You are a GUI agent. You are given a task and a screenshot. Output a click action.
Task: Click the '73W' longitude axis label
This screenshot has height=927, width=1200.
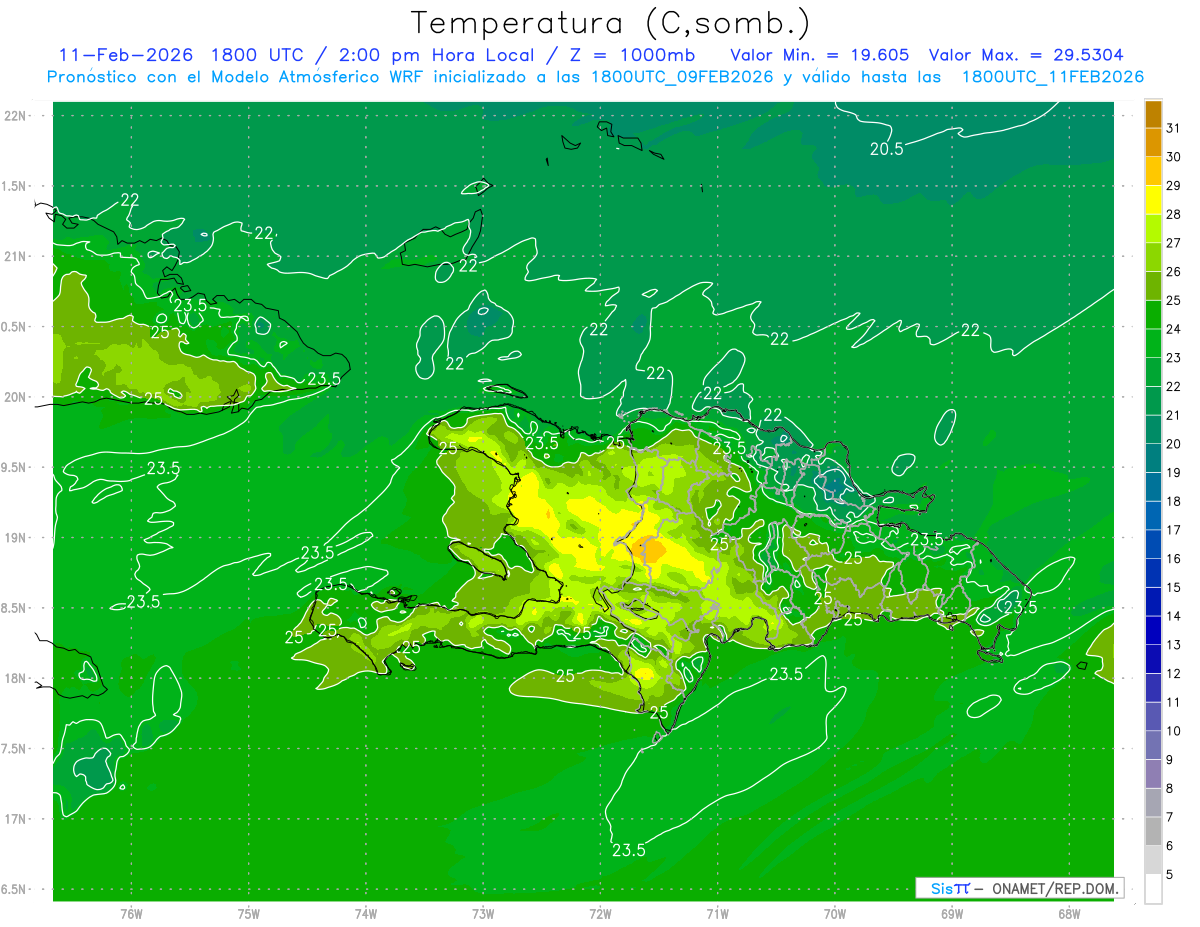483,914
